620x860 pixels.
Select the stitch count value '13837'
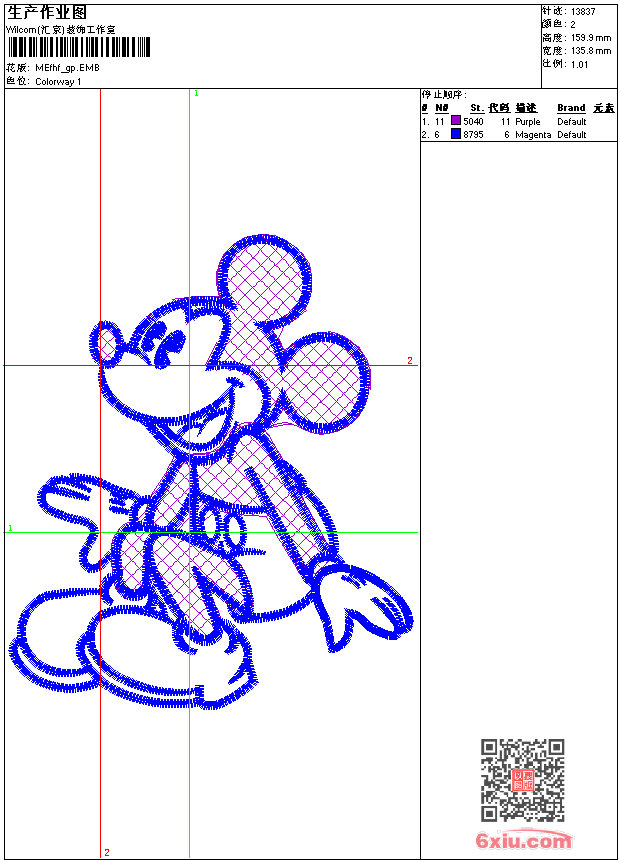click(583, 12)
